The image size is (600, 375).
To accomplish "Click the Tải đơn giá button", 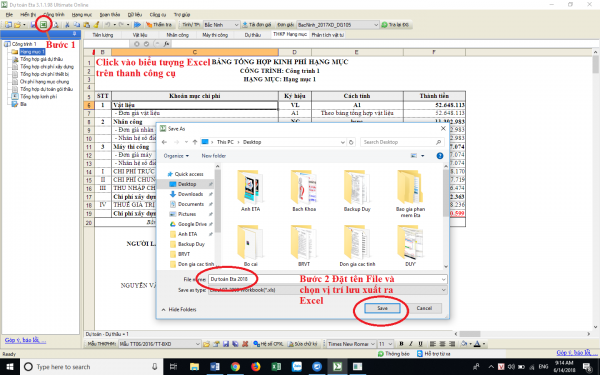I will pyautogui.click(x=257, y=24).
